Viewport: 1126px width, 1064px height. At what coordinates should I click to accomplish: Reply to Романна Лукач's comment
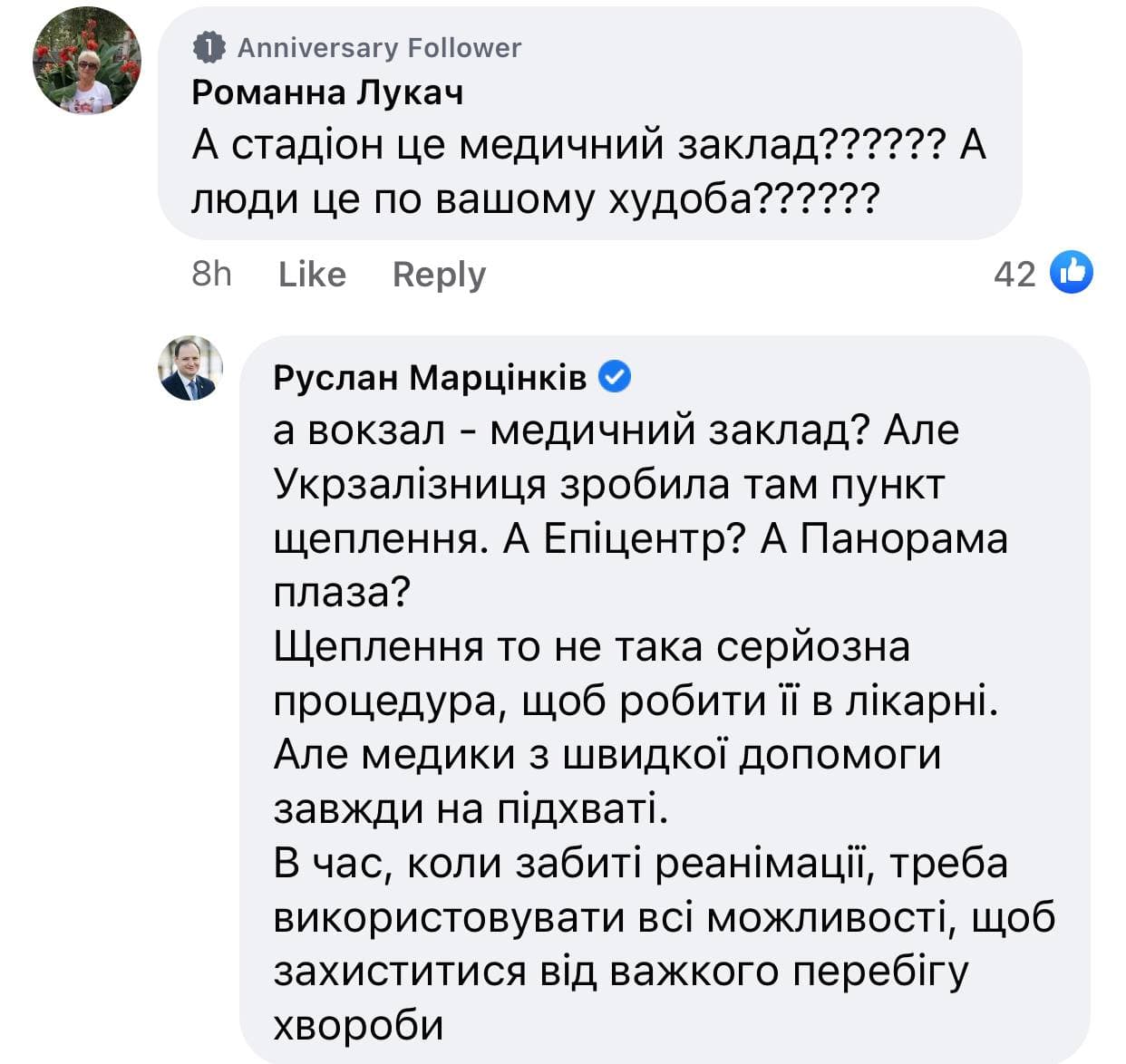click(x=439, y=274)
